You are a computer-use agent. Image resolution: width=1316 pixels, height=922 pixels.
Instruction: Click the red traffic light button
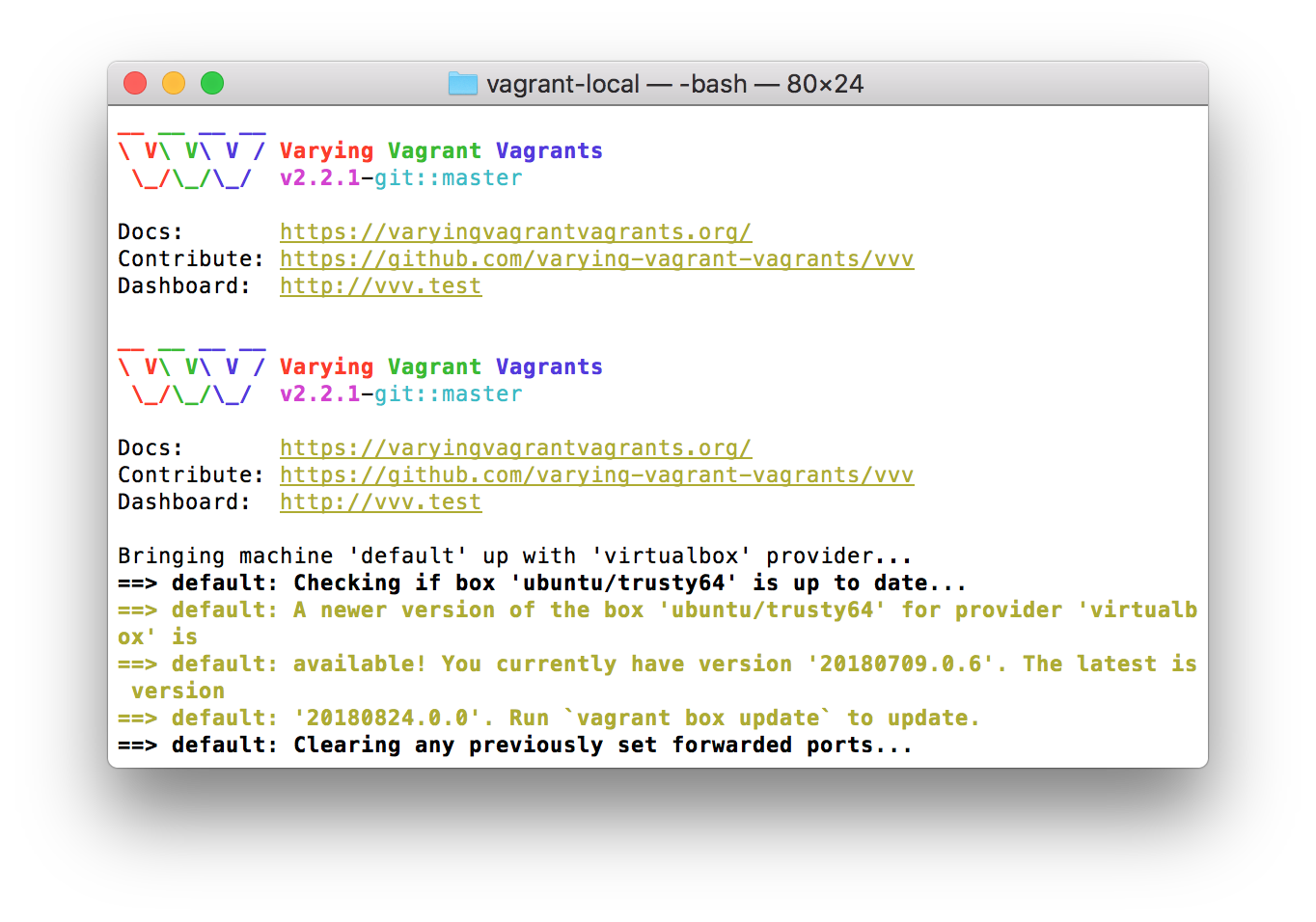(135, 83)
